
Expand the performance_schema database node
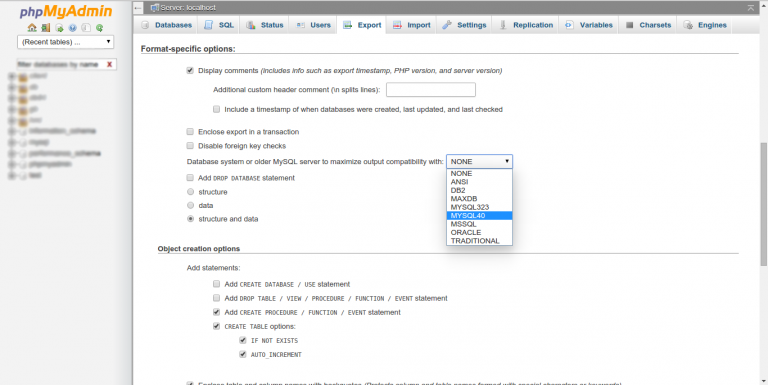(x=12, y=153)
